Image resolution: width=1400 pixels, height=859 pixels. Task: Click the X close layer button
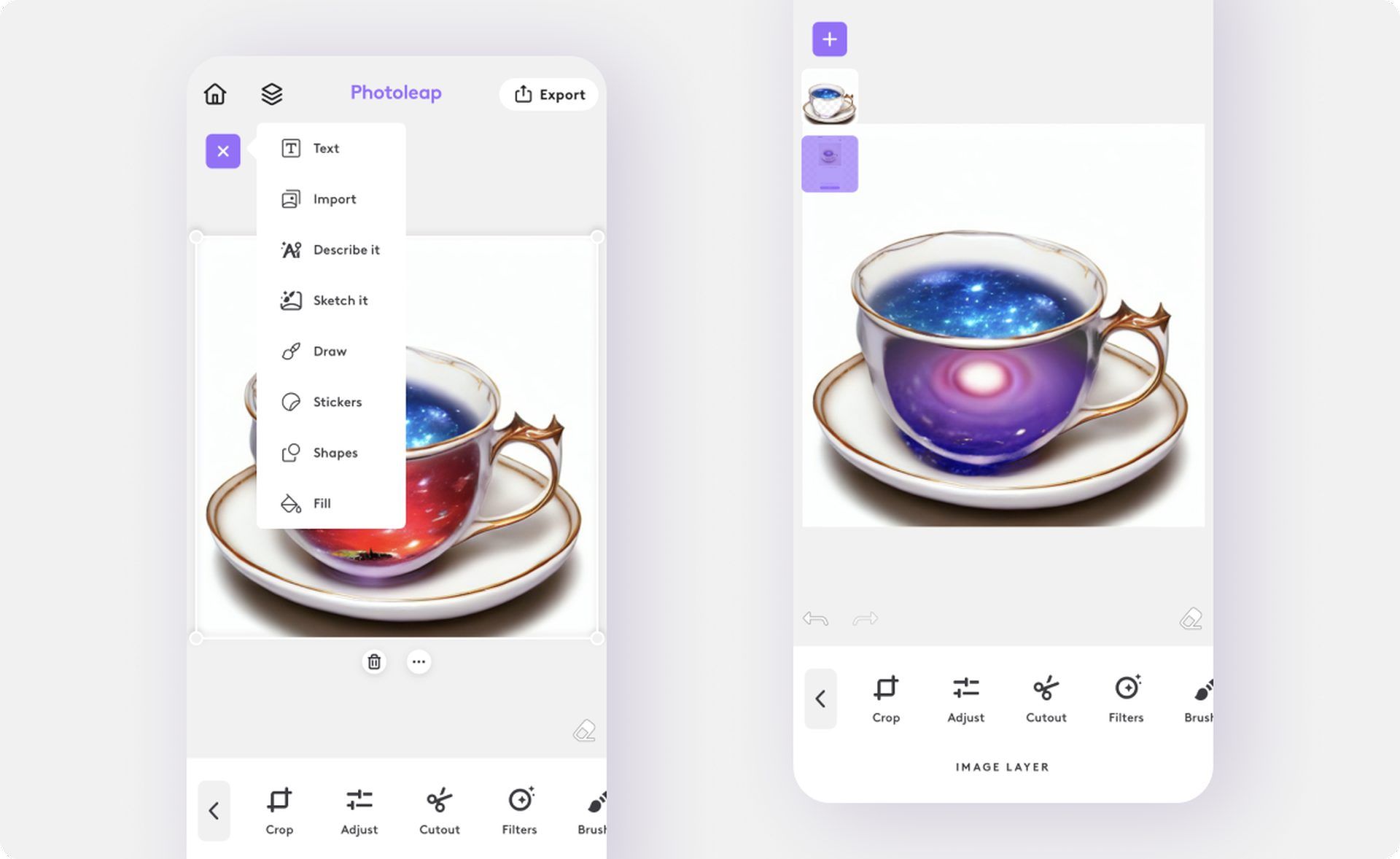coord(223,151)
